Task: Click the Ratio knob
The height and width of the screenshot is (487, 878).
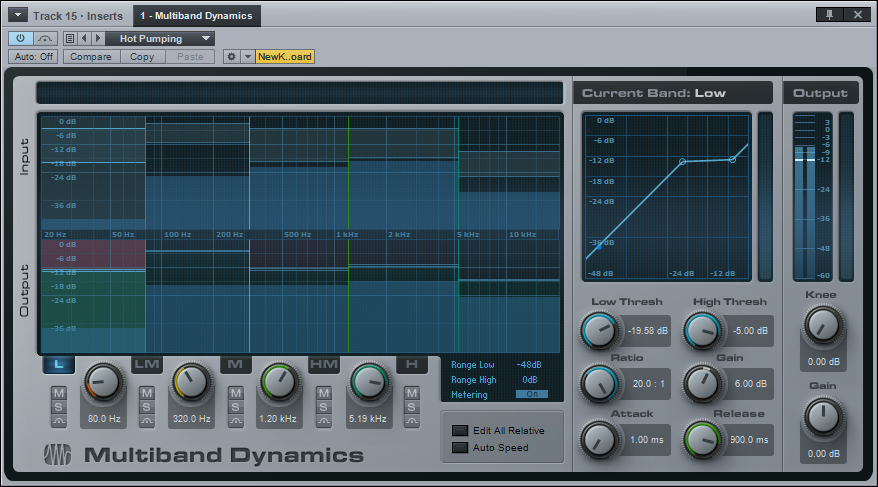Action: (599, 384)
